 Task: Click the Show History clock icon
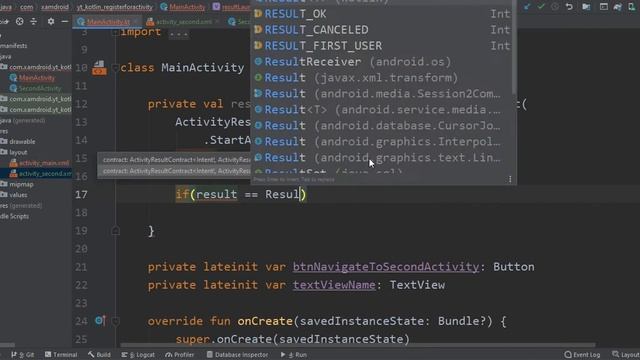click(555, 7)
